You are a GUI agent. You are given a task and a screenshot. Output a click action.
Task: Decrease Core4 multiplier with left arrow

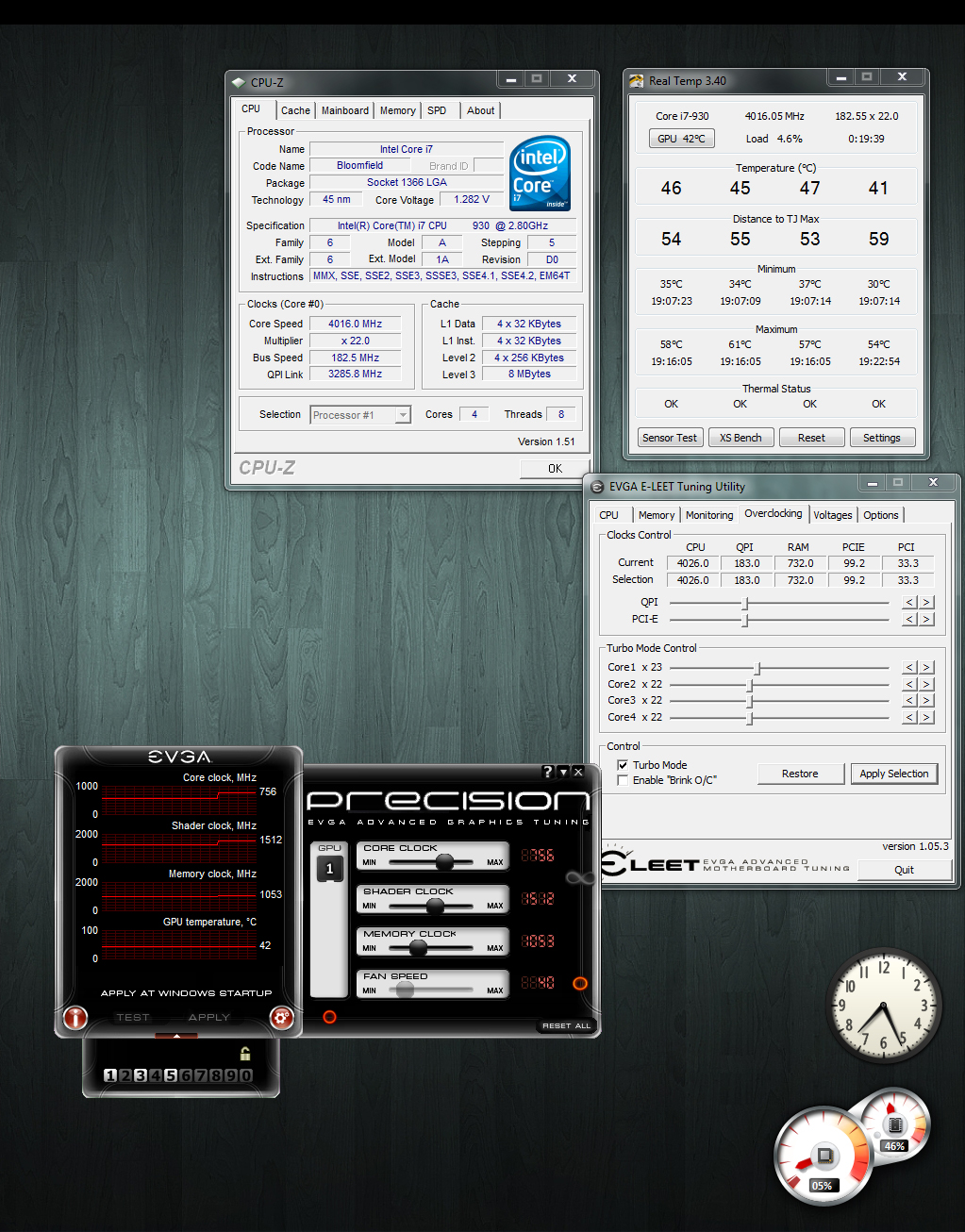click(910, 717)
